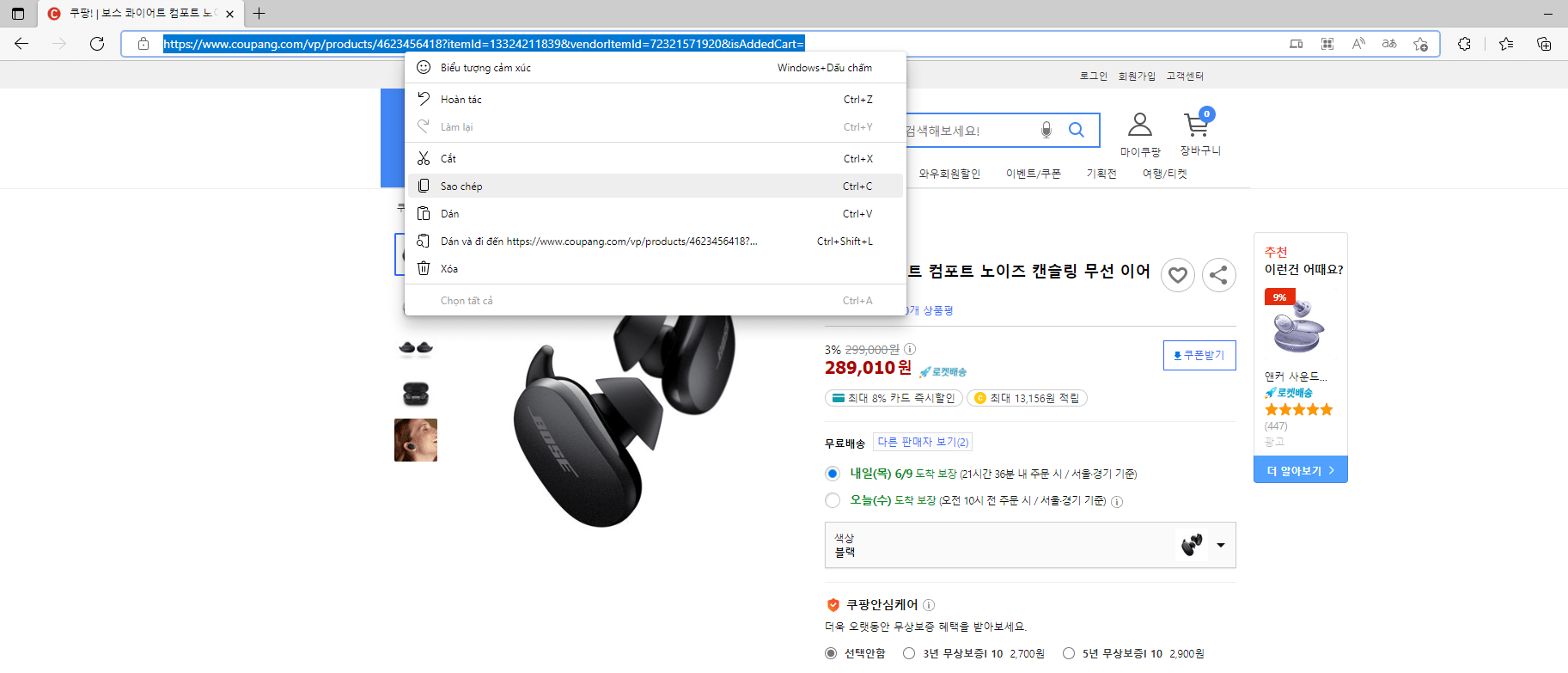The height and width of the screenshot is (673, 1568).
Task: Click the share product icon
Action: pyautogui.click(x=1218, y=275)
